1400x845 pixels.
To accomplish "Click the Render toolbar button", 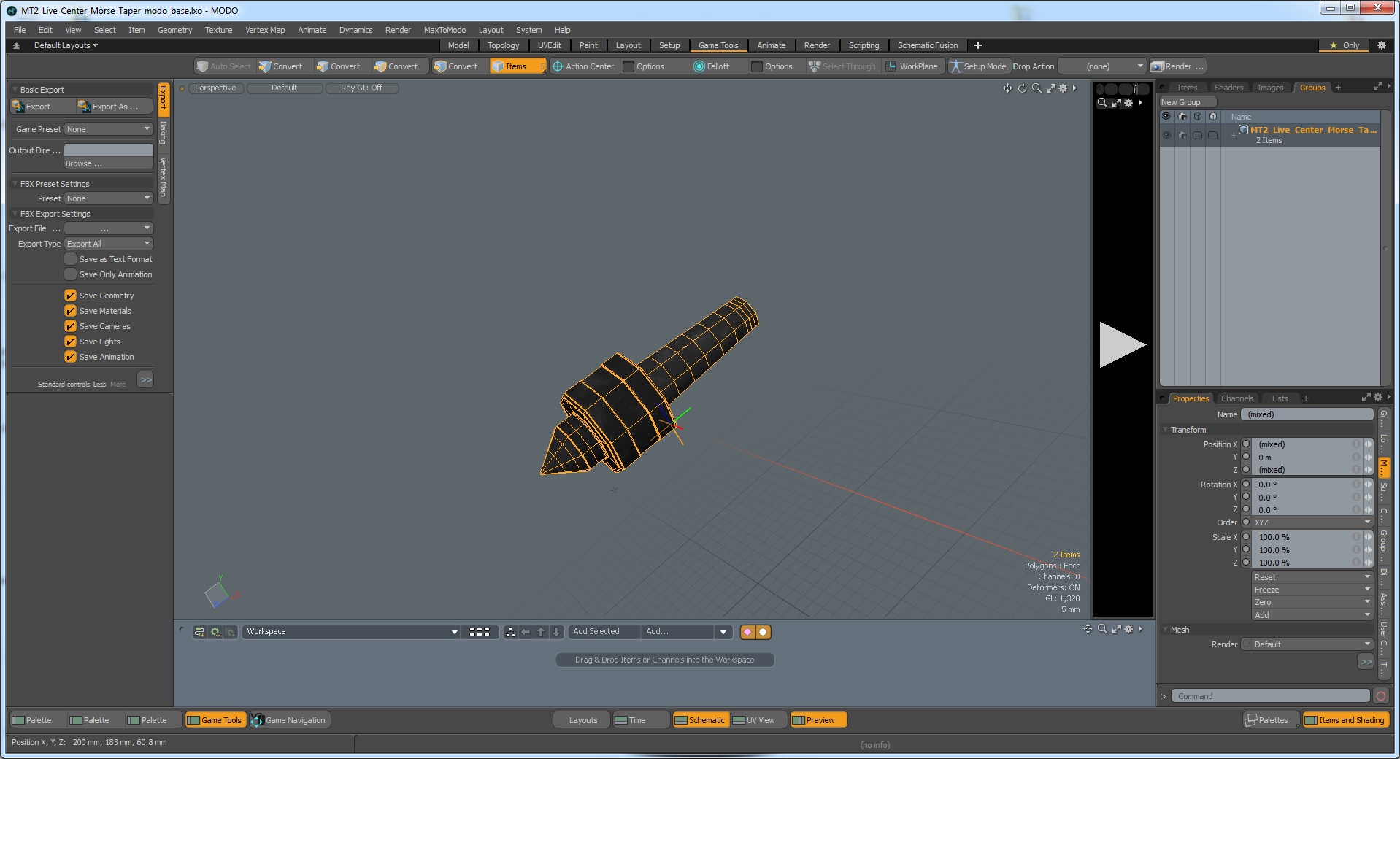I will 1177,66.
